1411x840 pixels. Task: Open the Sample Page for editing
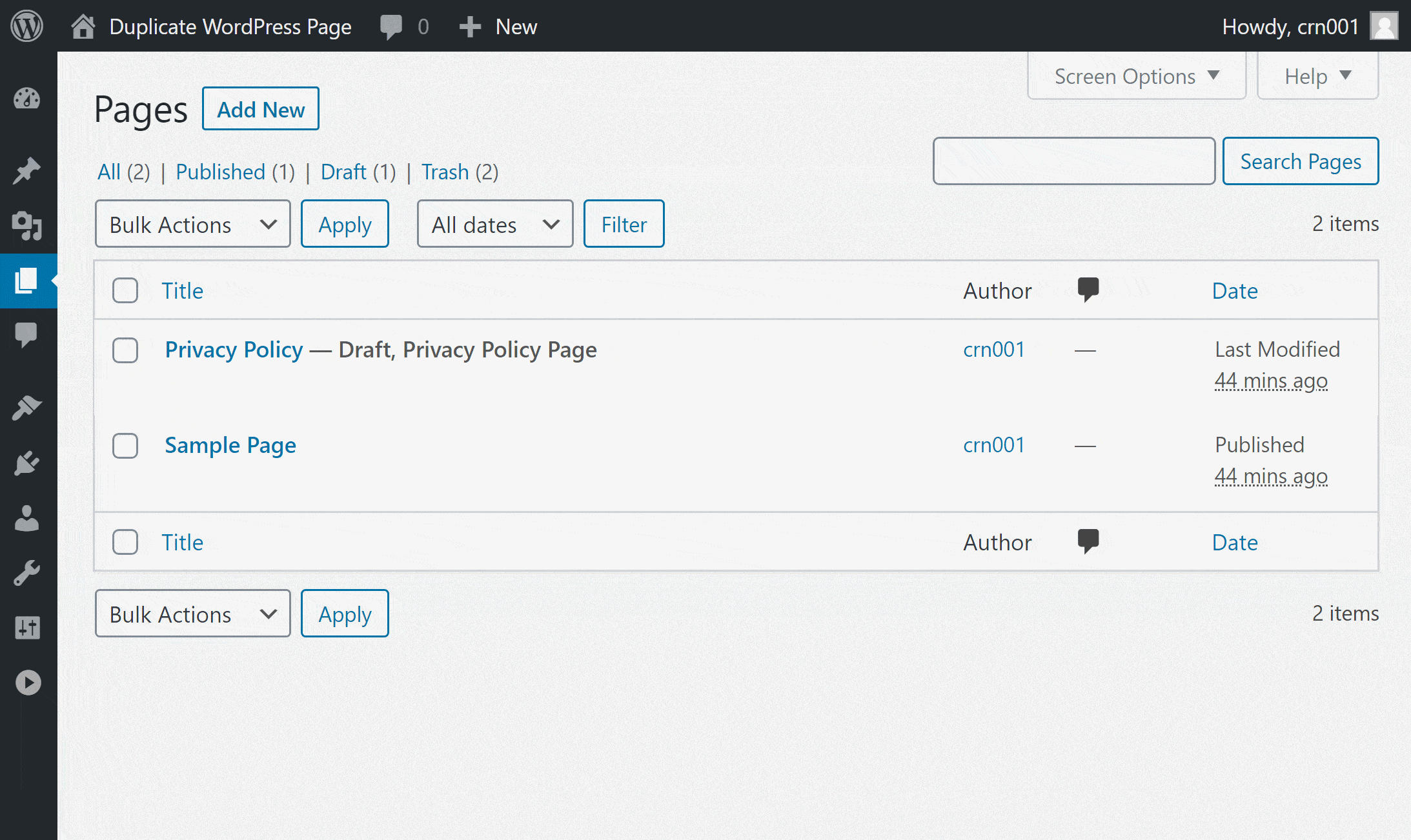pyautogui.click(x=230, y=445)
